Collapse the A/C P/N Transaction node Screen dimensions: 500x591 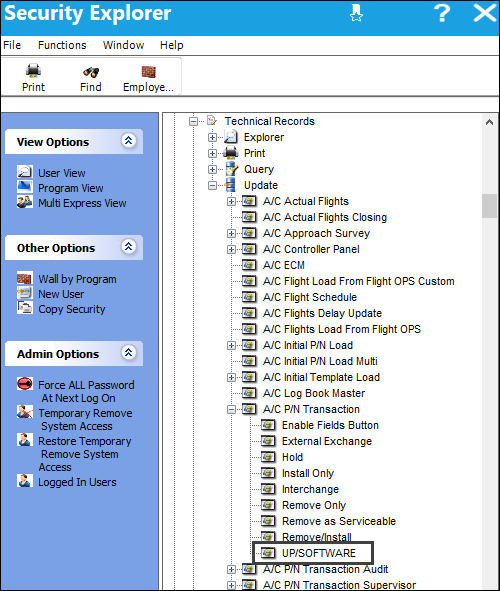231,409
